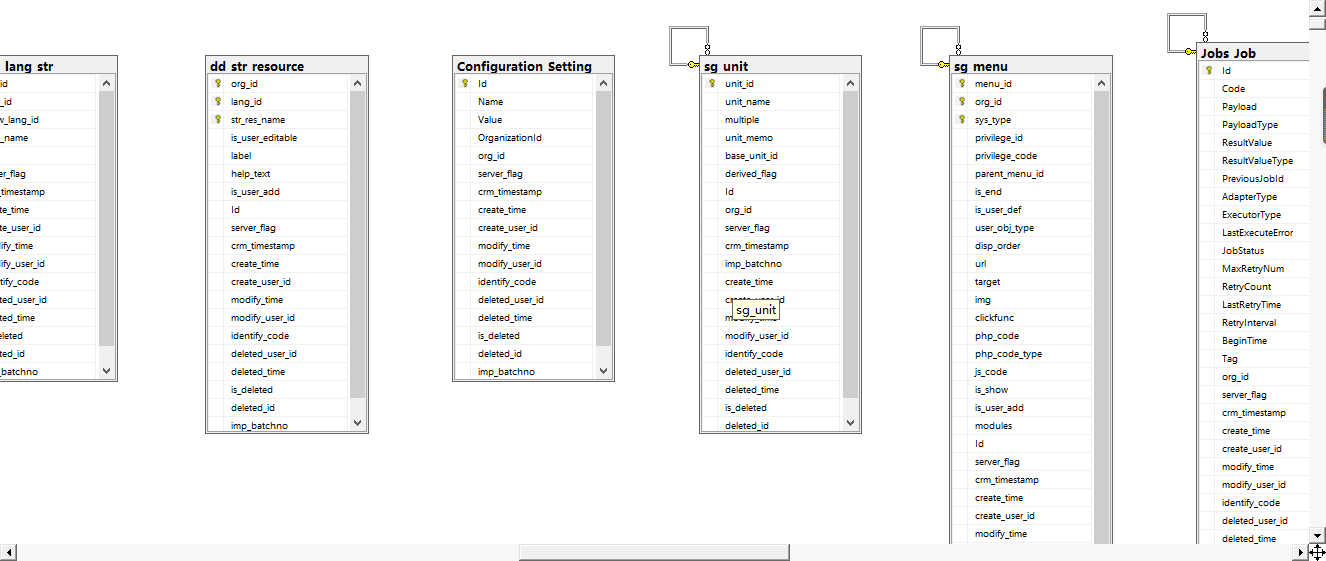The height and width of the screenshot is (561, 1326).
Task: Click the key icon beside org_id in sg_menu
Action: tap(961, 102)
